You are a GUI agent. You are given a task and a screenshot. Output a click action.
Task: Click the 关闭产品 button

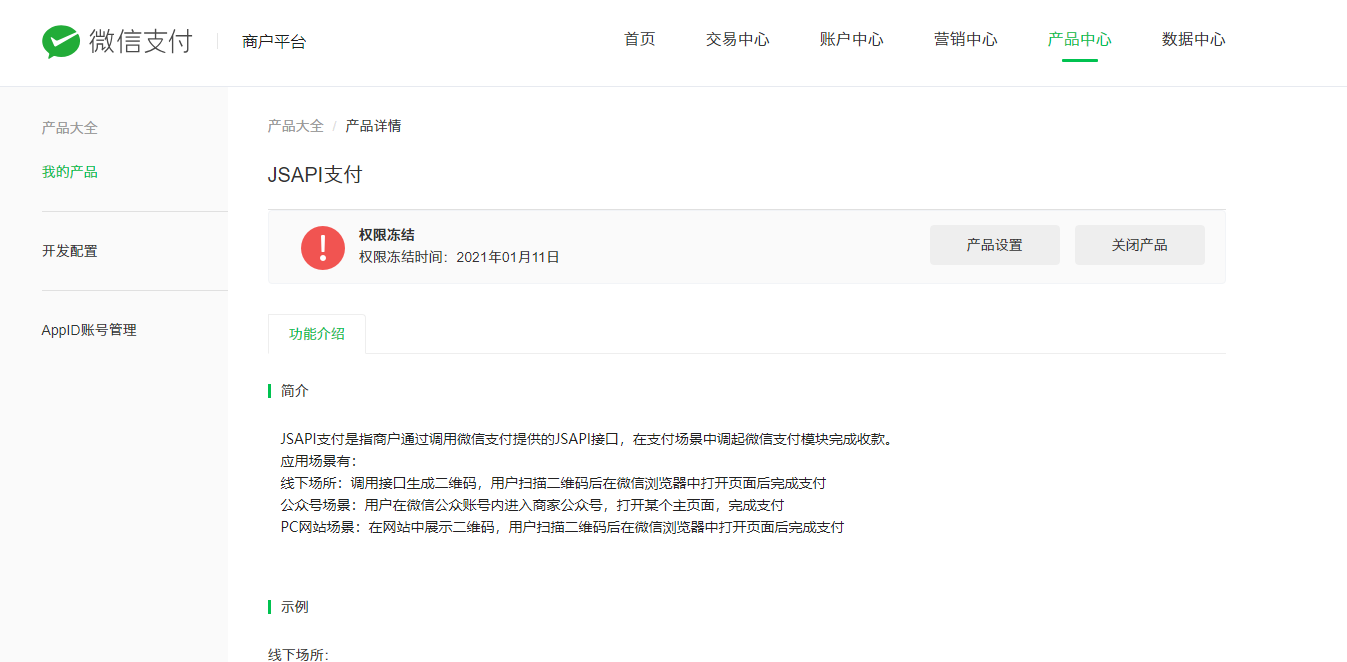click(1140, 245)
